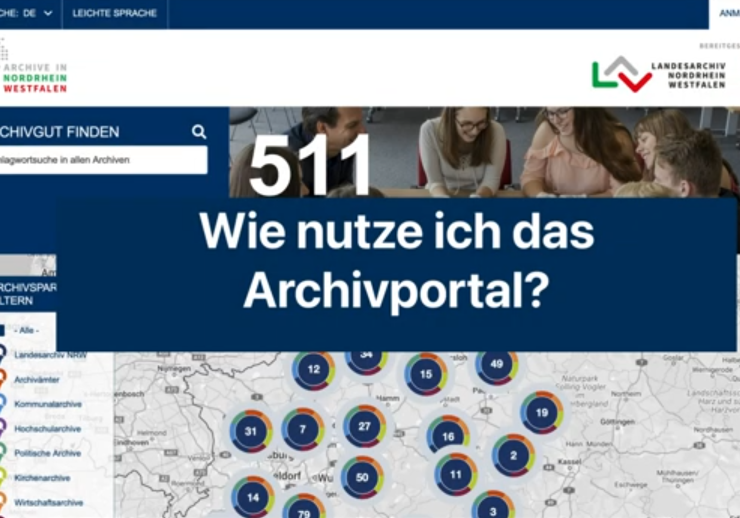Screen dimensions: 740x518
Task: Open map cluster marked 79
Action: pyautogui.click(x=304, y=509)
